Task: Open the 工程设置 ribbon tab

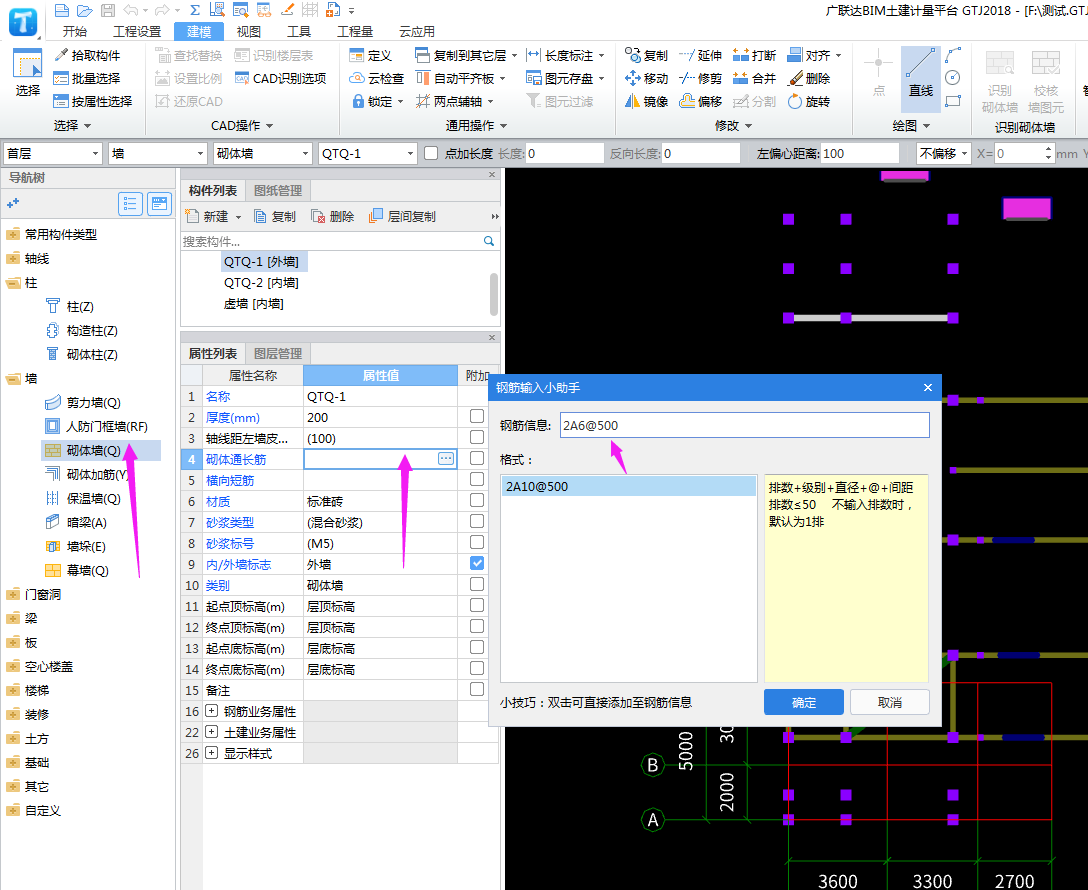Action: pyautogui.click(x=137, y=31)
